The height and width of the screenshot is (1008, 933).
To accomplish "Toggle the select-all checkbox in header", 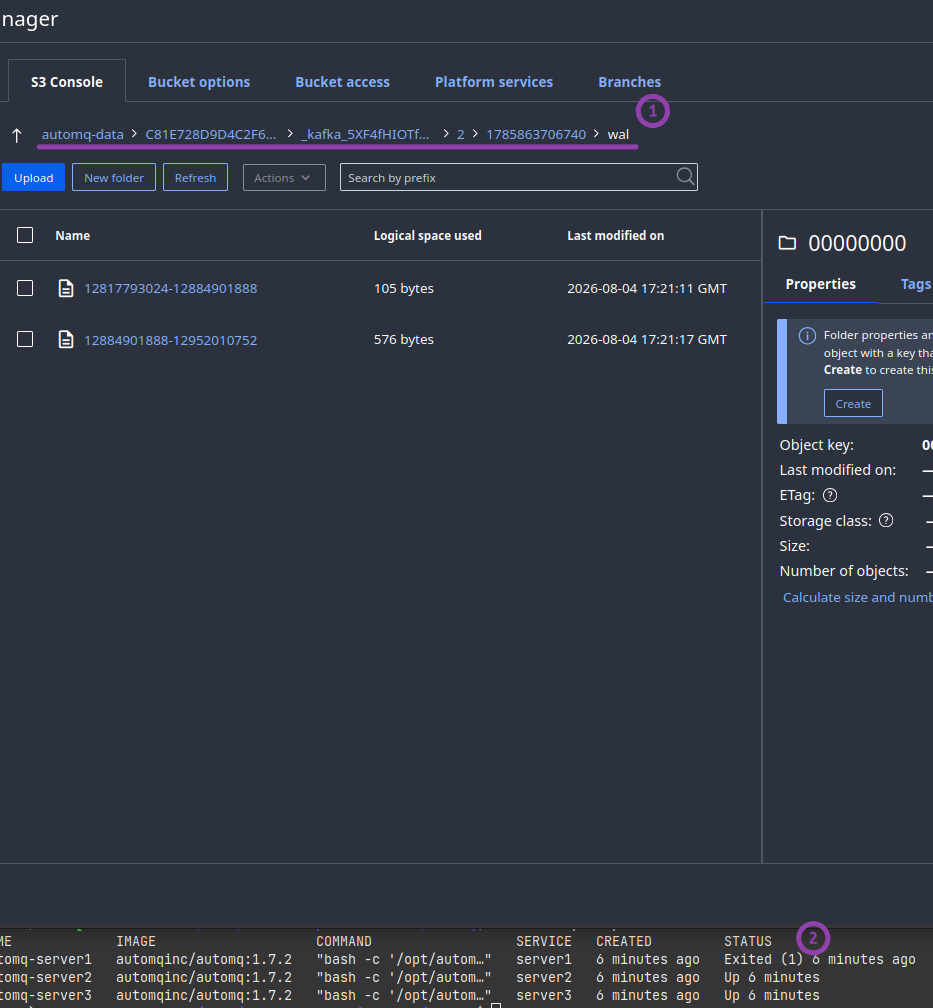I will [x=25, y=235].
